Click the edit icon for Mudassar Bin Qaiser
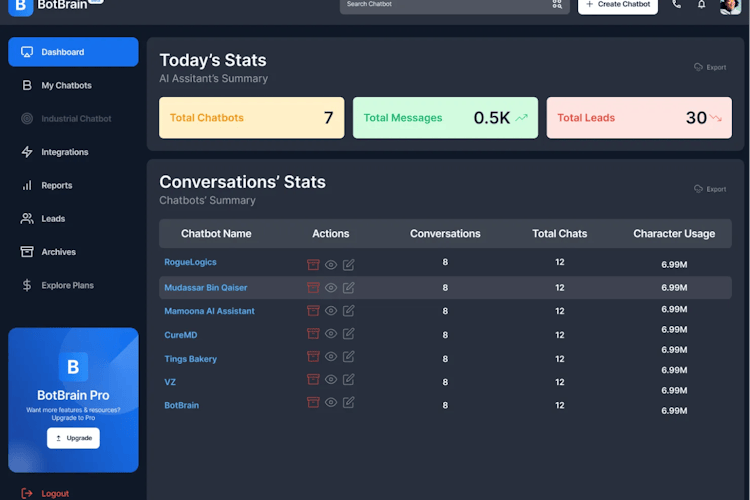Screen dimensions: 750x500 coord(349,288)
